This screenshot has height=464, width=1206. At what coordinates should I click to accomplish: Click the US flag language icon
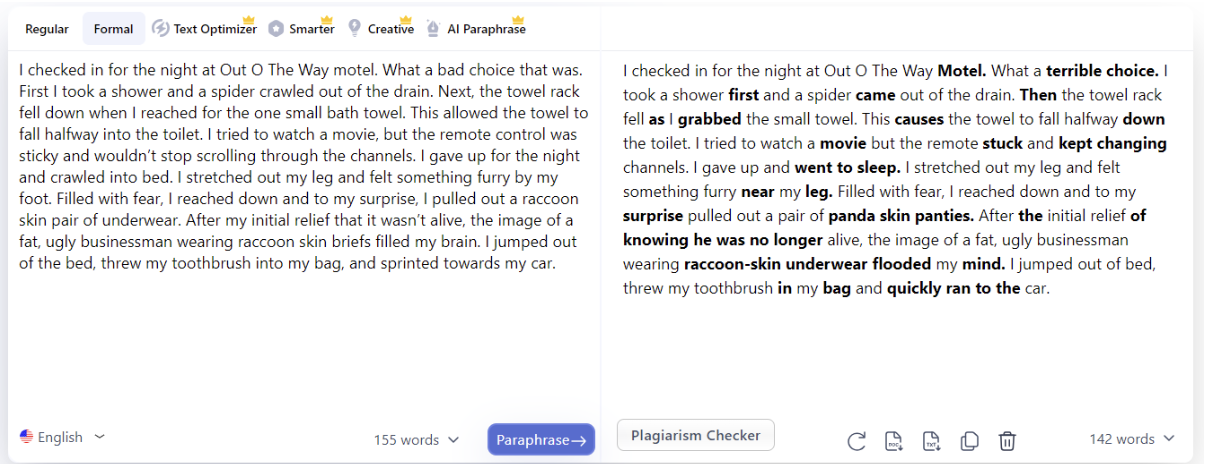coord(27,437)
